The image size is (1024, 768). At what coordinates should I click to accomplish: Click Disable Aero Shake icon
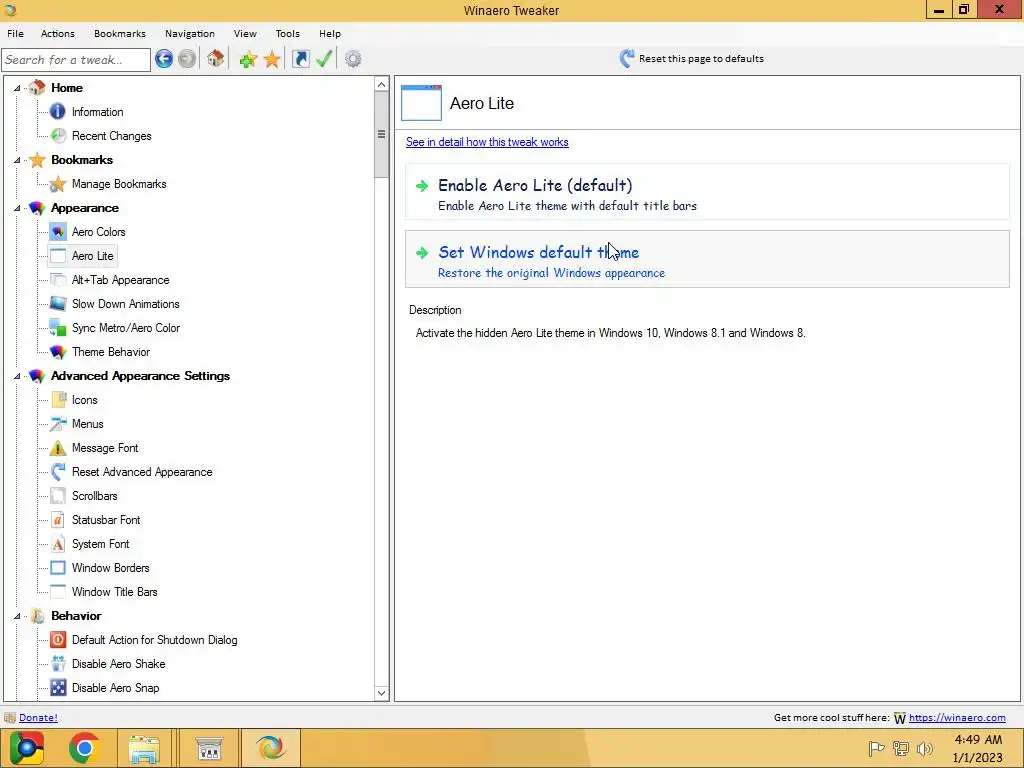pyautogui.click(x=58, y=664)
